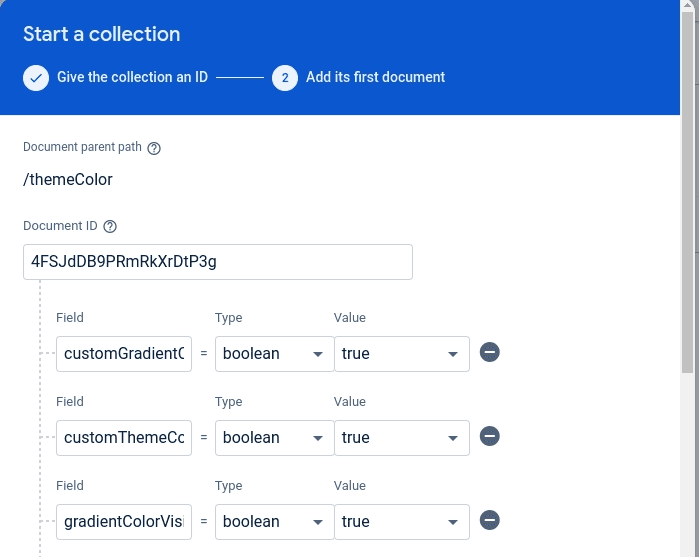Remove the customThemeCo field row

tap(490, 437)
